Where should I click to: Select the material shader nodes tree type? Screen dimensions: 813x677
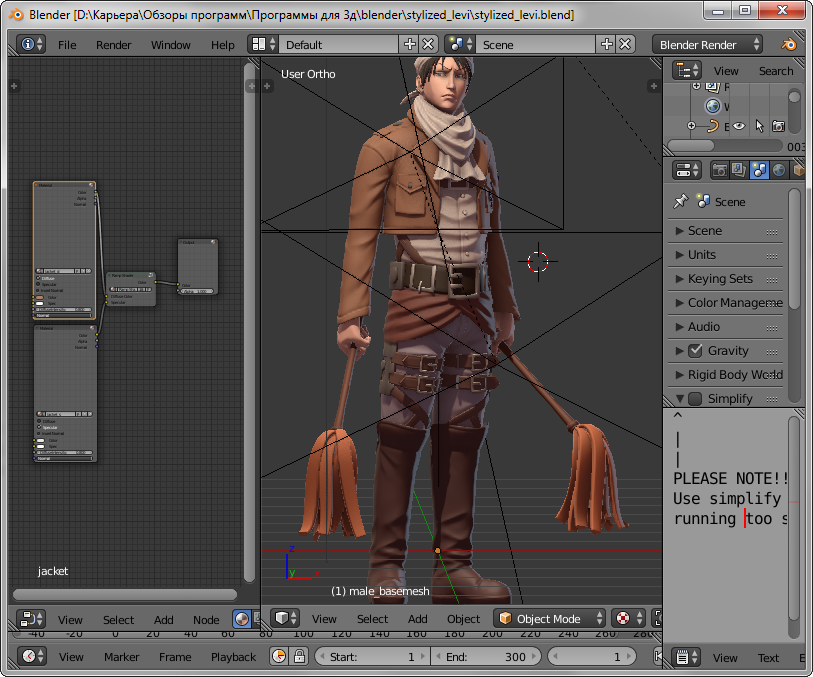242,618
